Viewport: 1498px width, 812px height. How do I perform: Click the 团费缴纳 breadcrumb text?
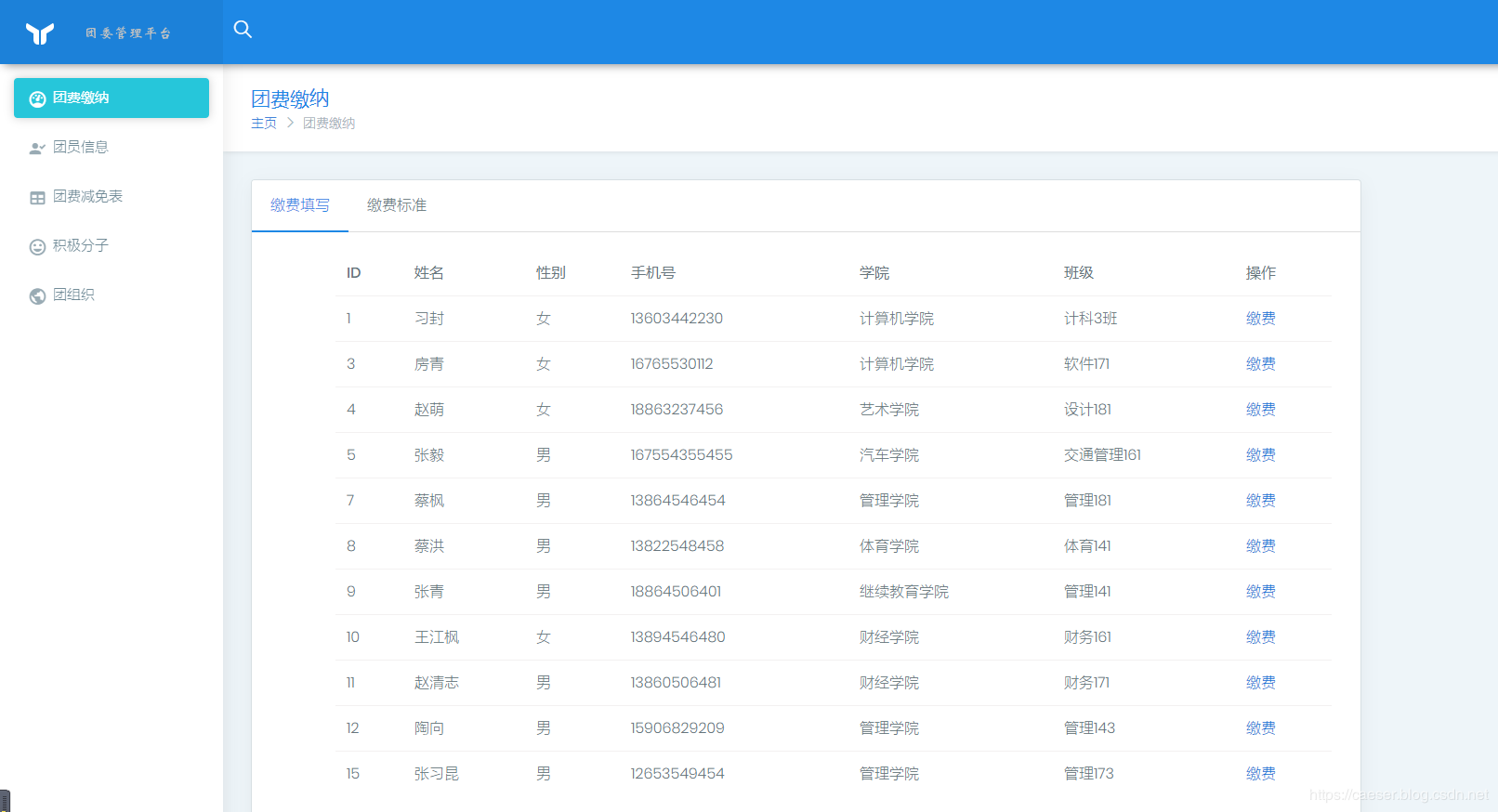[329, 124]
